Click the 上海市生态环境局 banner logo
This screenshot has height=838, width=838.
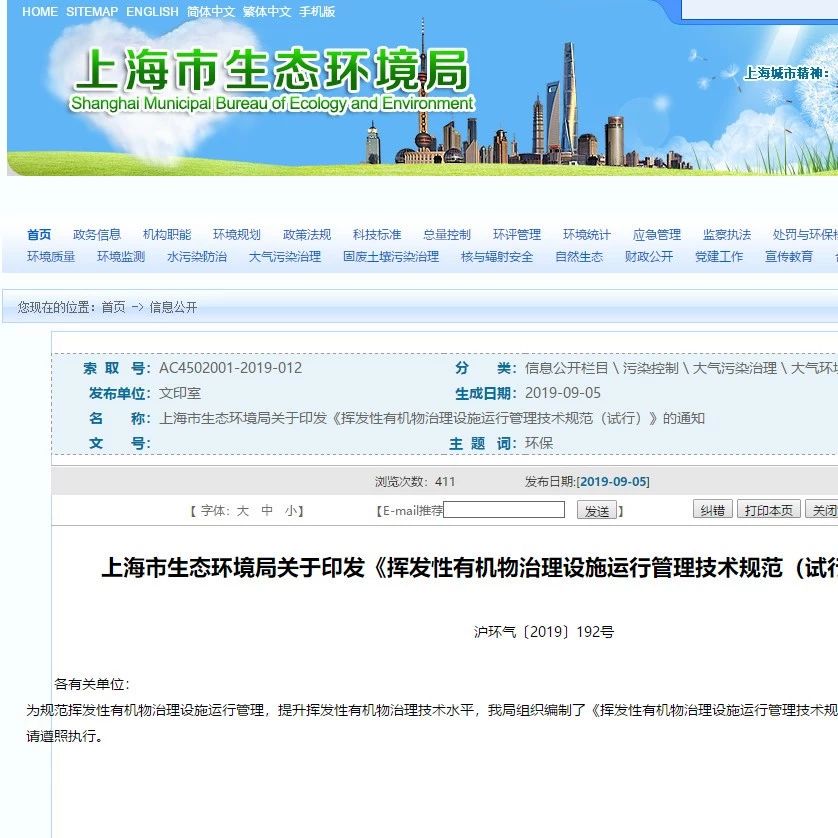(271, 79)
